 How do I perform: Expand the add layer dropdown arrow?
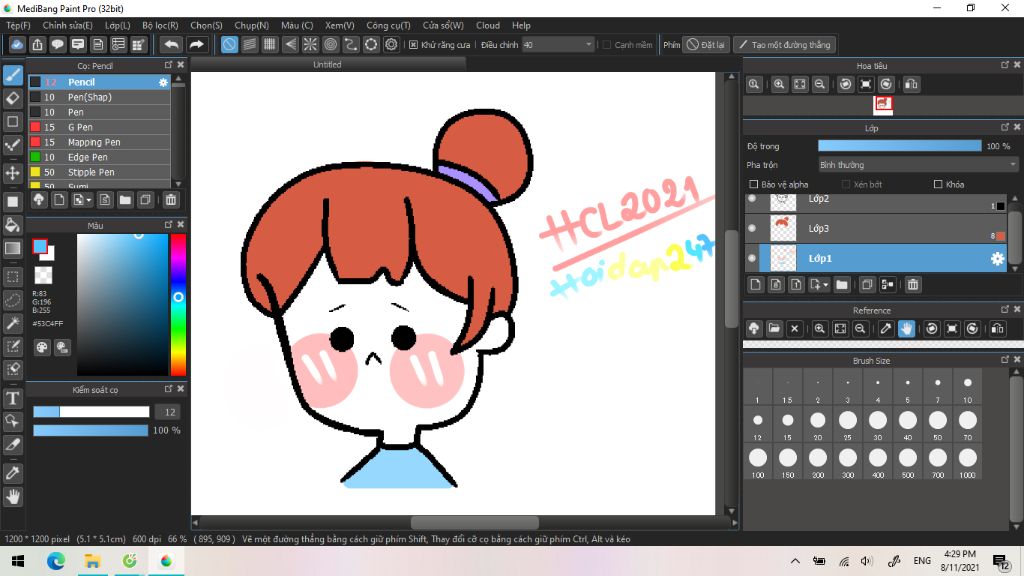[825, 285]
